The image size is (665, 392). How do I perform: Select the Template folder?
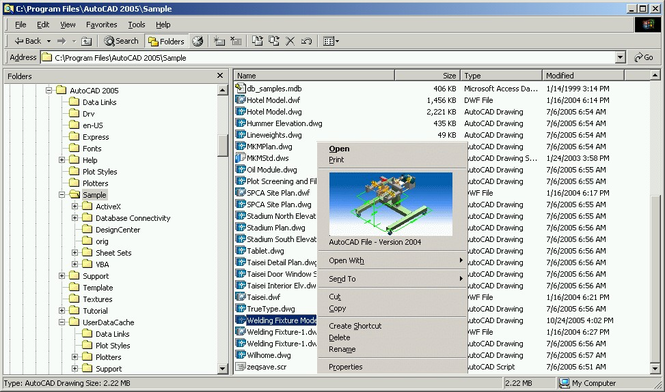[98, 287]
